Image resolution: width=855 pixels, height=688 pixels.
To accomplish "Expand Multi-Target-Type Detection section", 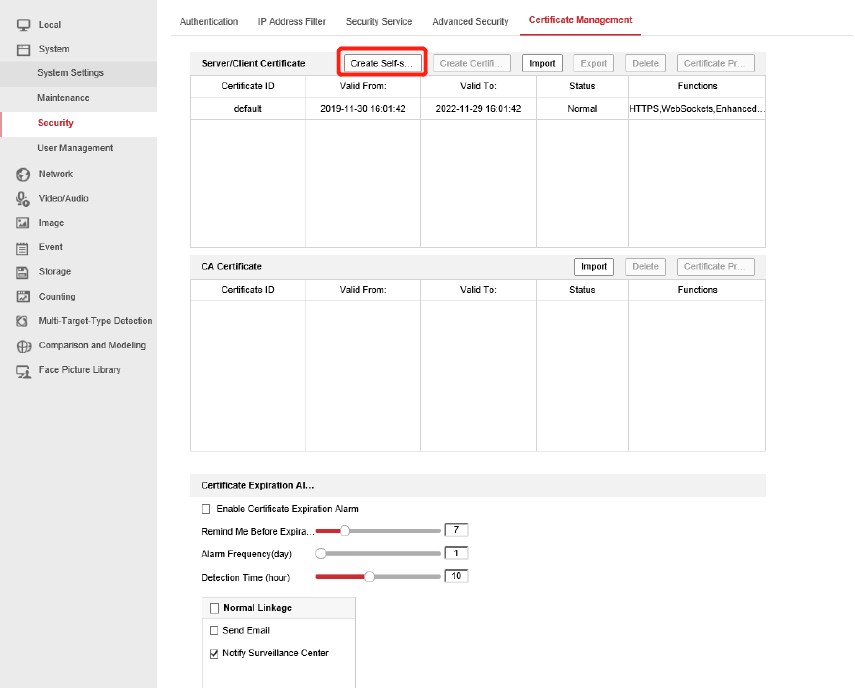I will (x=95, y=321).
